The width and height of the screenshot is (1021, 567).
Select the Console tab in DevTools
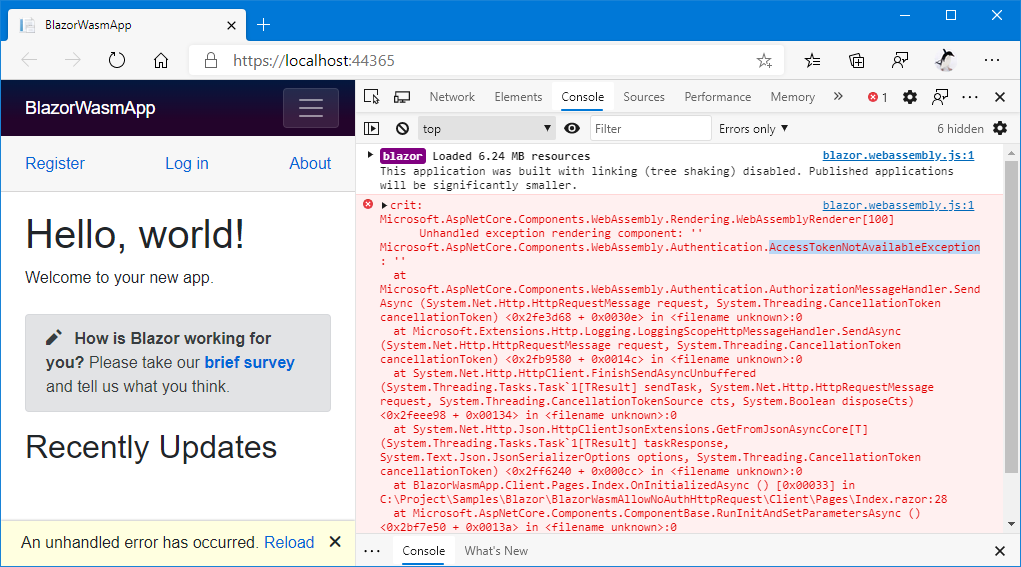pos(583,97)
